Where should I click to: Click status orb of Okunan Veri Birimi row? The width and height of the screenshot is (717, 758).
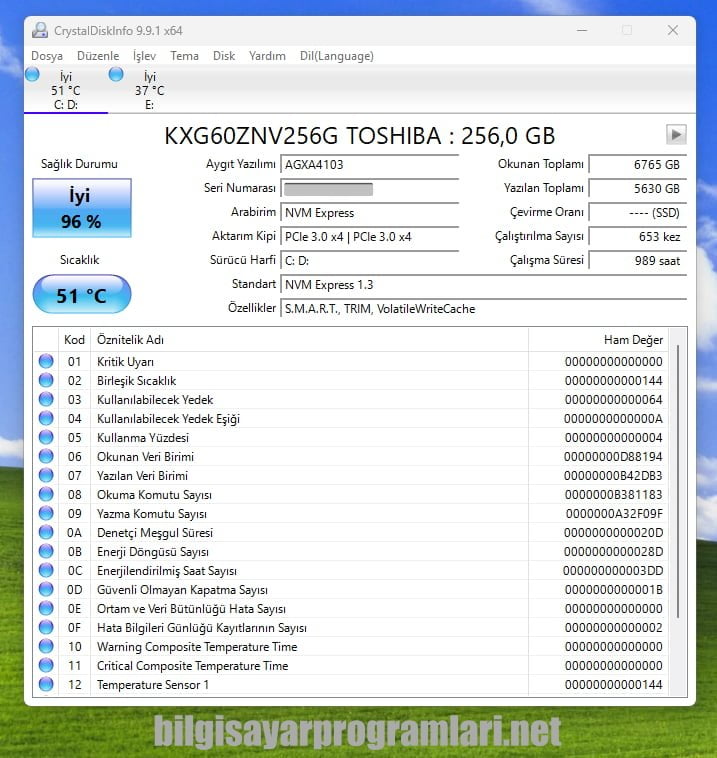(46, 456)
